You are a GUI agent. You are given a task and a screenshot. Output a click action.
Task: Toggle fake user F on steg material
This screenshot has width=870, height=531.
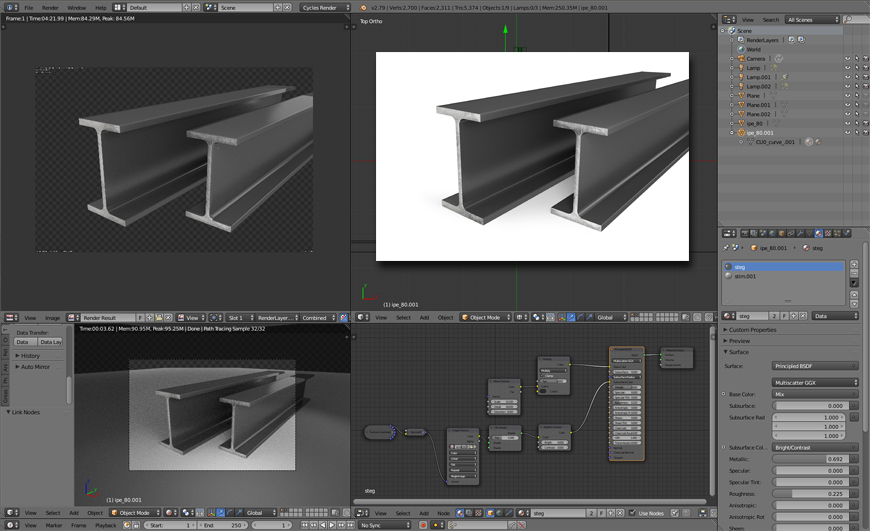[x=784, y=316]
